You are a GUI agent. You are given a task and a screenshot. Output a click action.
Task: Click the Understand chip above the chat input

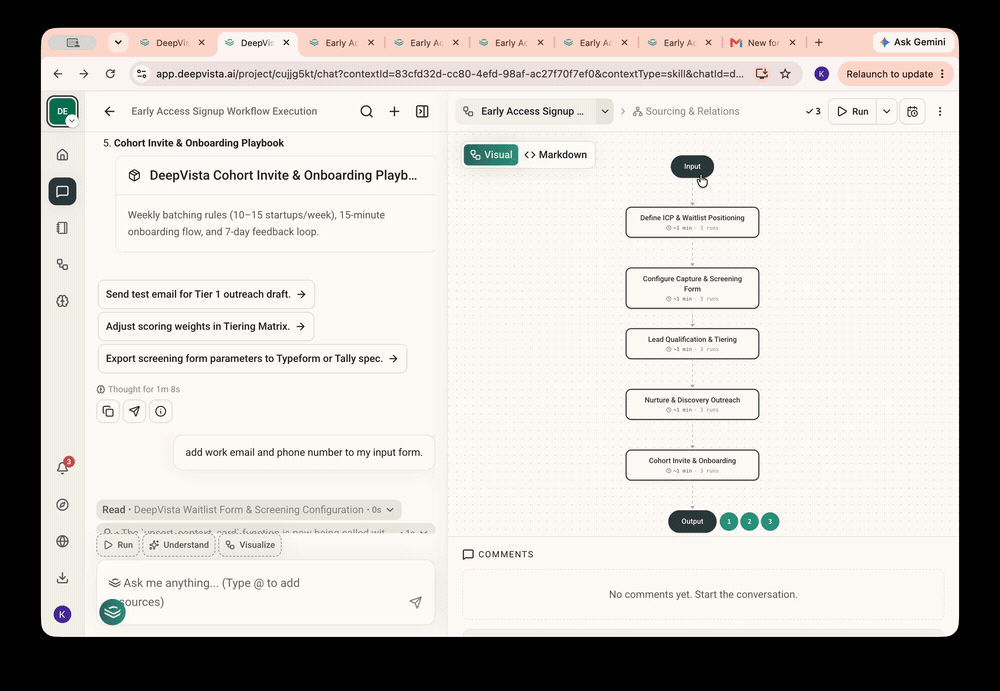[x=179, y=545]
